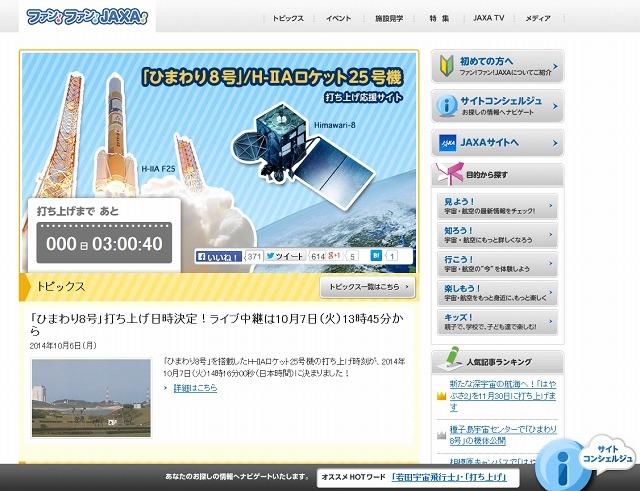Open the 「ひまわり8号」打ち上げ日時決定 headline
The image size is (640, 491).
(x=217, y=324)
